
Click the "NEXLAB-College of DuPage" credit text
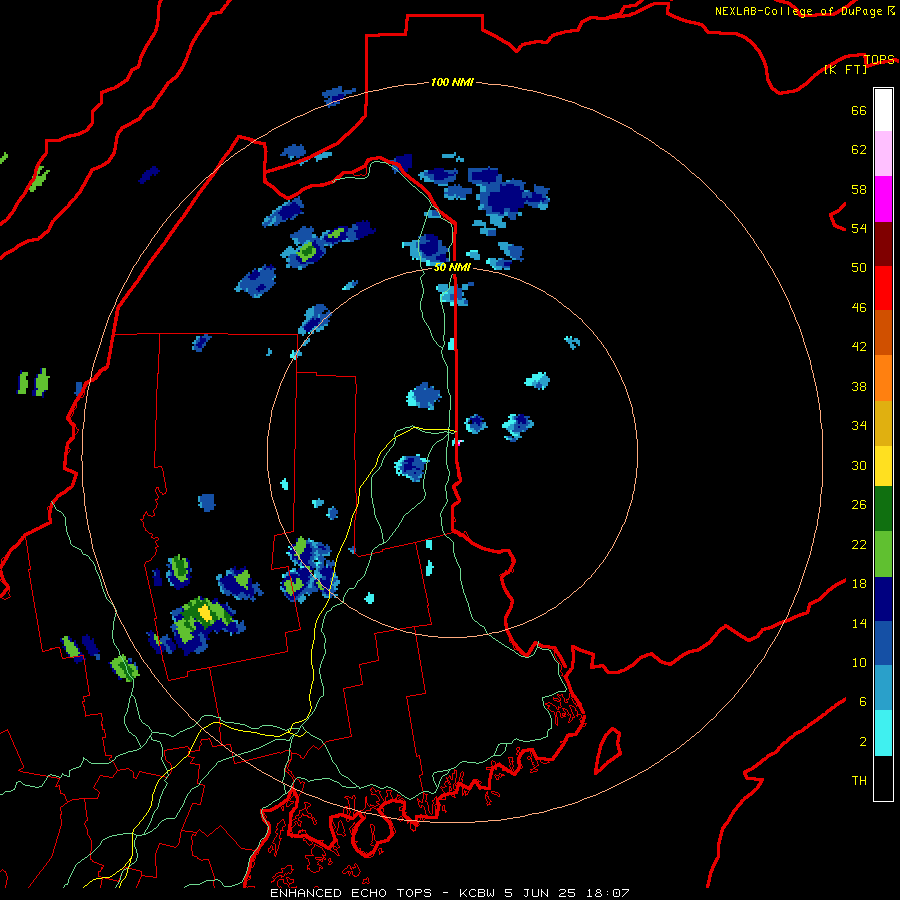pyautogui.click(x=798, y=11)
